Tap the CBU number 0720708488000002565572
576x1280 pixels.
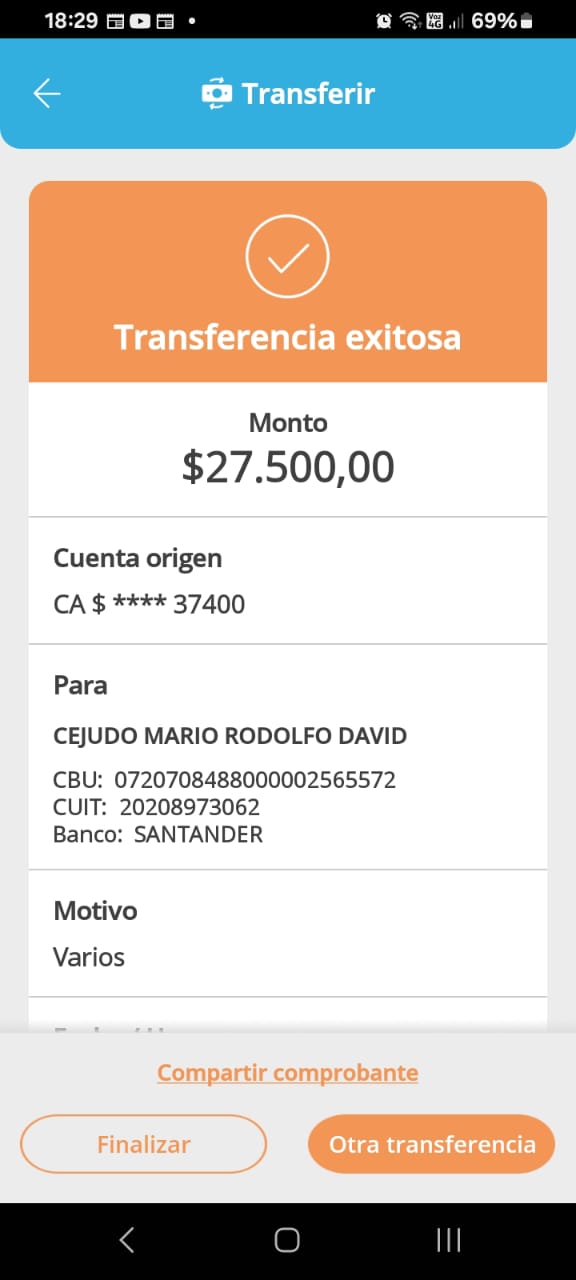(x=256, y=780)
